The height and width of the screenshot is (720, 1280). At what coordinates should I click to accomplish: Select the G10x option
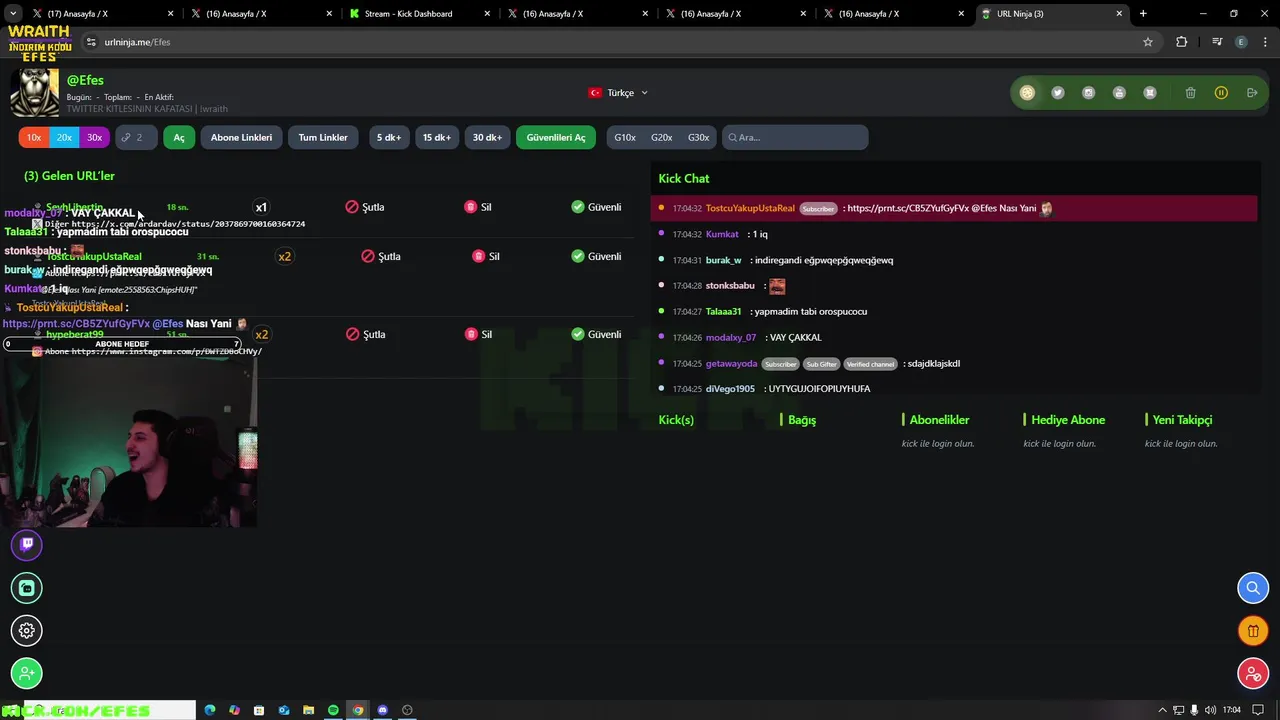pos(625,137)
